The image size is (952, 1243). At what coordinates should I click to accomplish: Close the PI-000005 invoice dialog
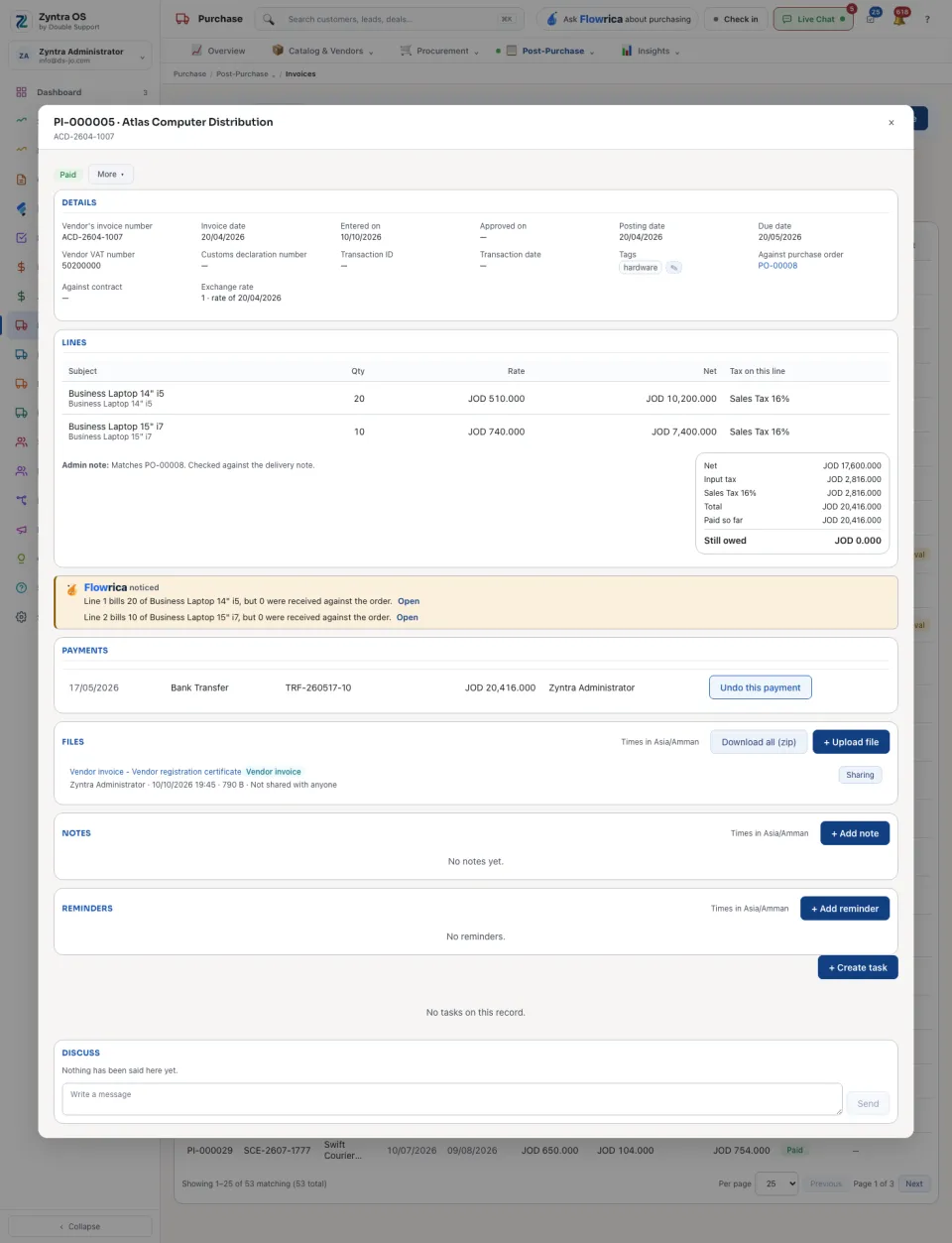pos(892,123)
